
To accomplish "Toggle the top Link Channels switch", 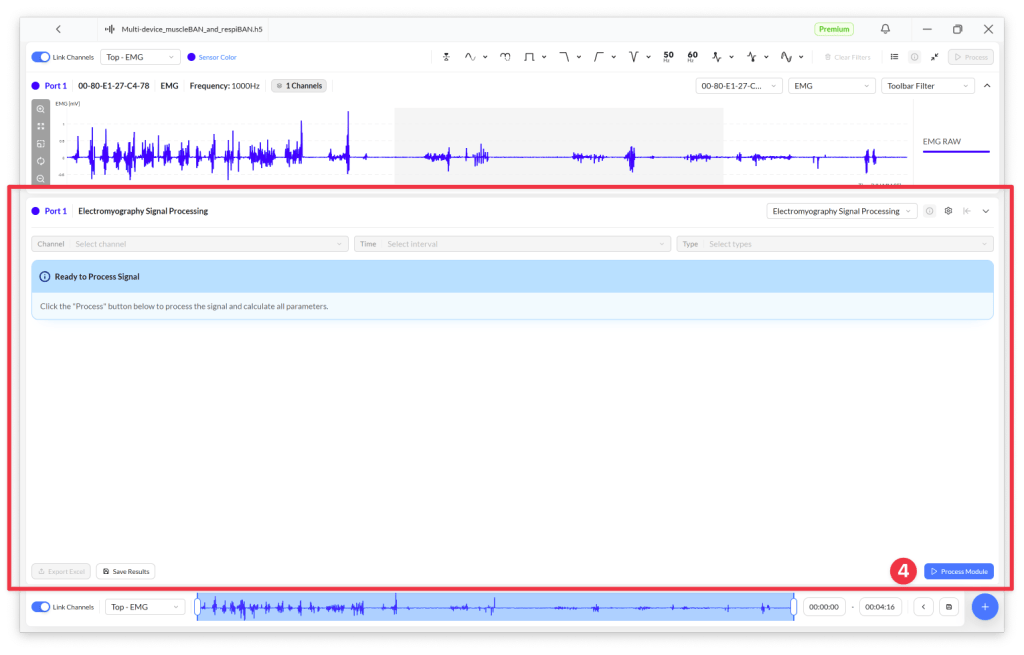I will click(40, 57).
